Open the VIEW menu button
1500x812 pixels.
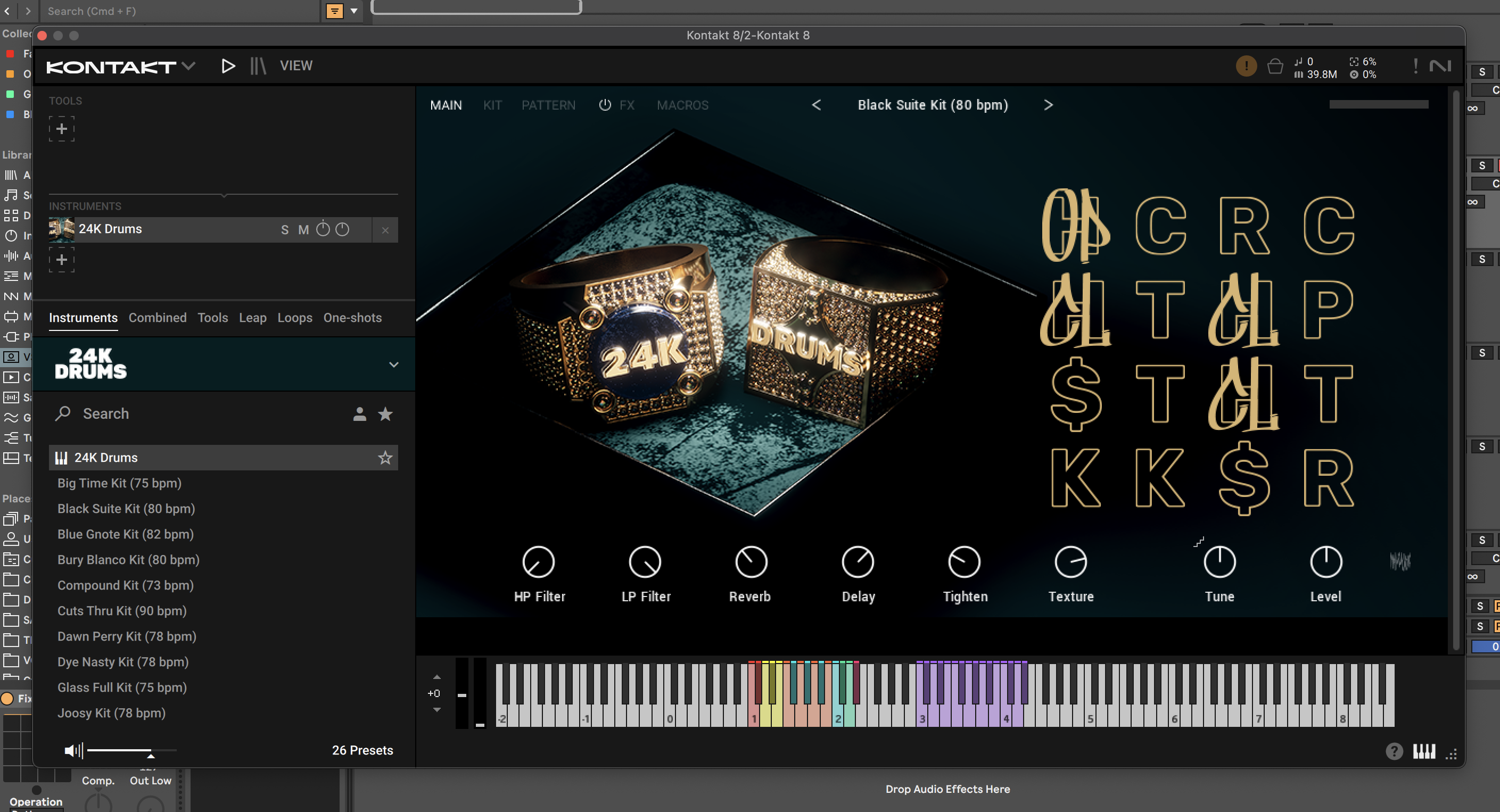(x=296, y=66)
